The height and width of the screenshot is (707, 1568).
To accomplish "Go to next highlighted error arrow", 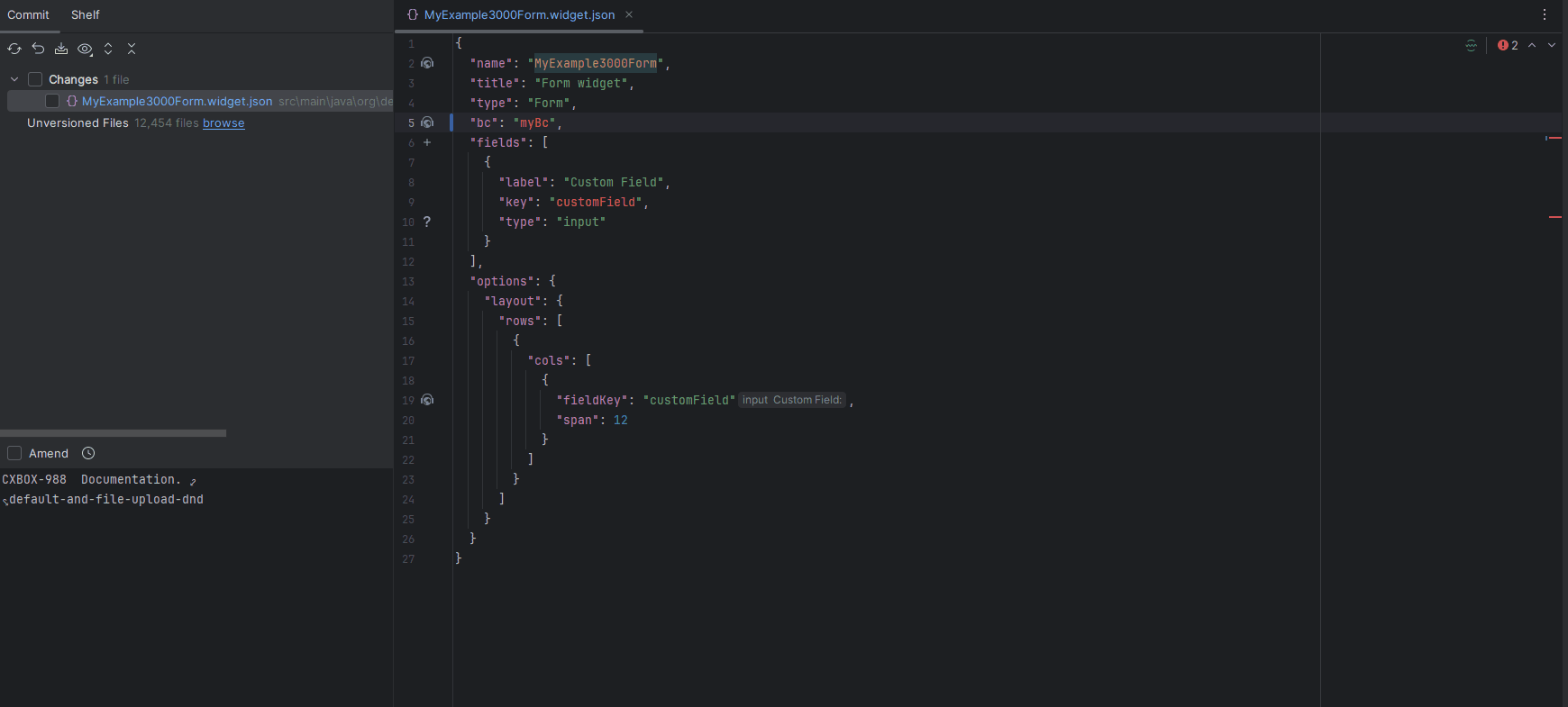I will 1552,45.
